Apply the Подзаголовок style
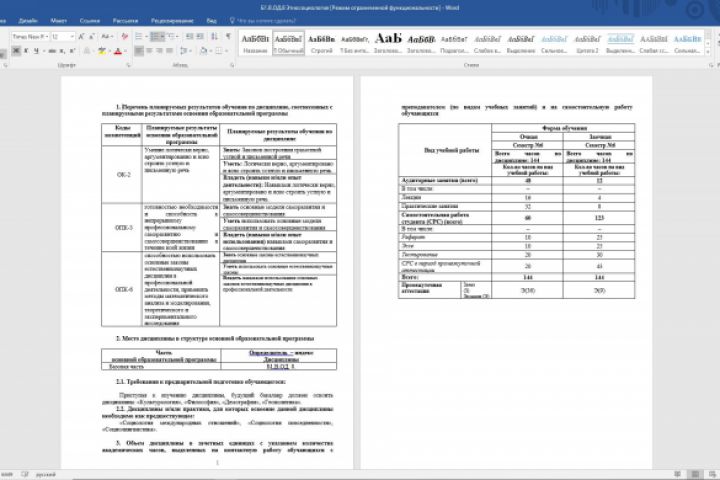This screenshot has height=480, width=720. [454, 43]
